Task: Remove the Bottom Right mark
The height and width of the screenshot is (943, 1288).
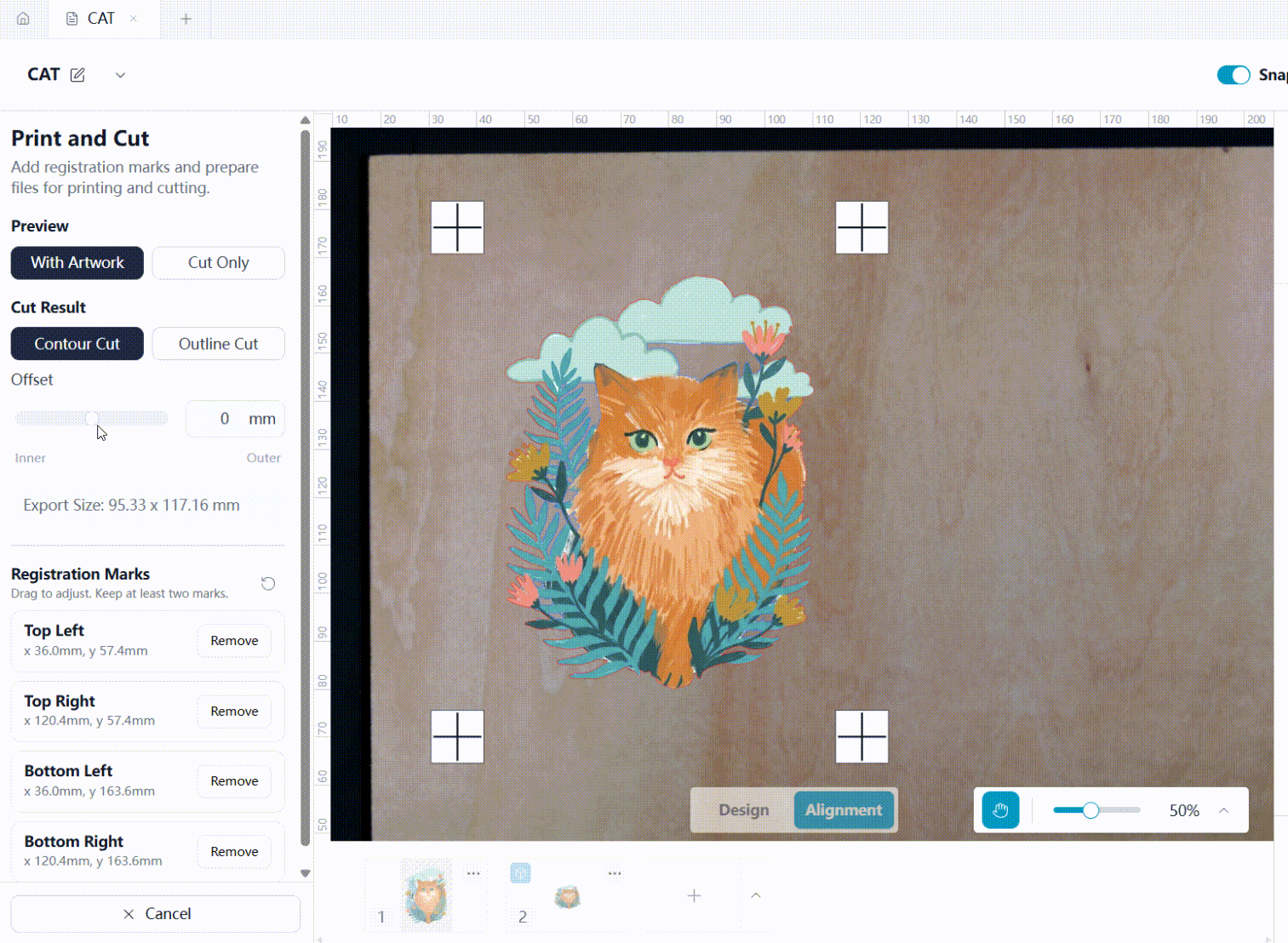Action: pyautogui.click(x=234, y=852)
